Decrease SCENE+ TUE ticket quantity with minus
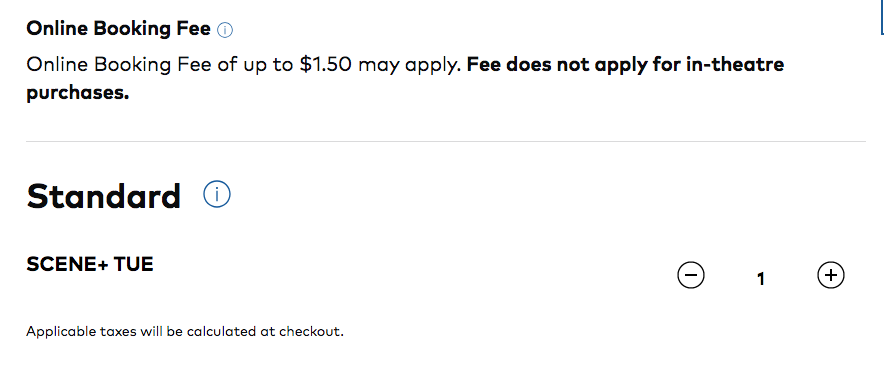Viewport: 884px width, 368px height. (x=691, y=275)
